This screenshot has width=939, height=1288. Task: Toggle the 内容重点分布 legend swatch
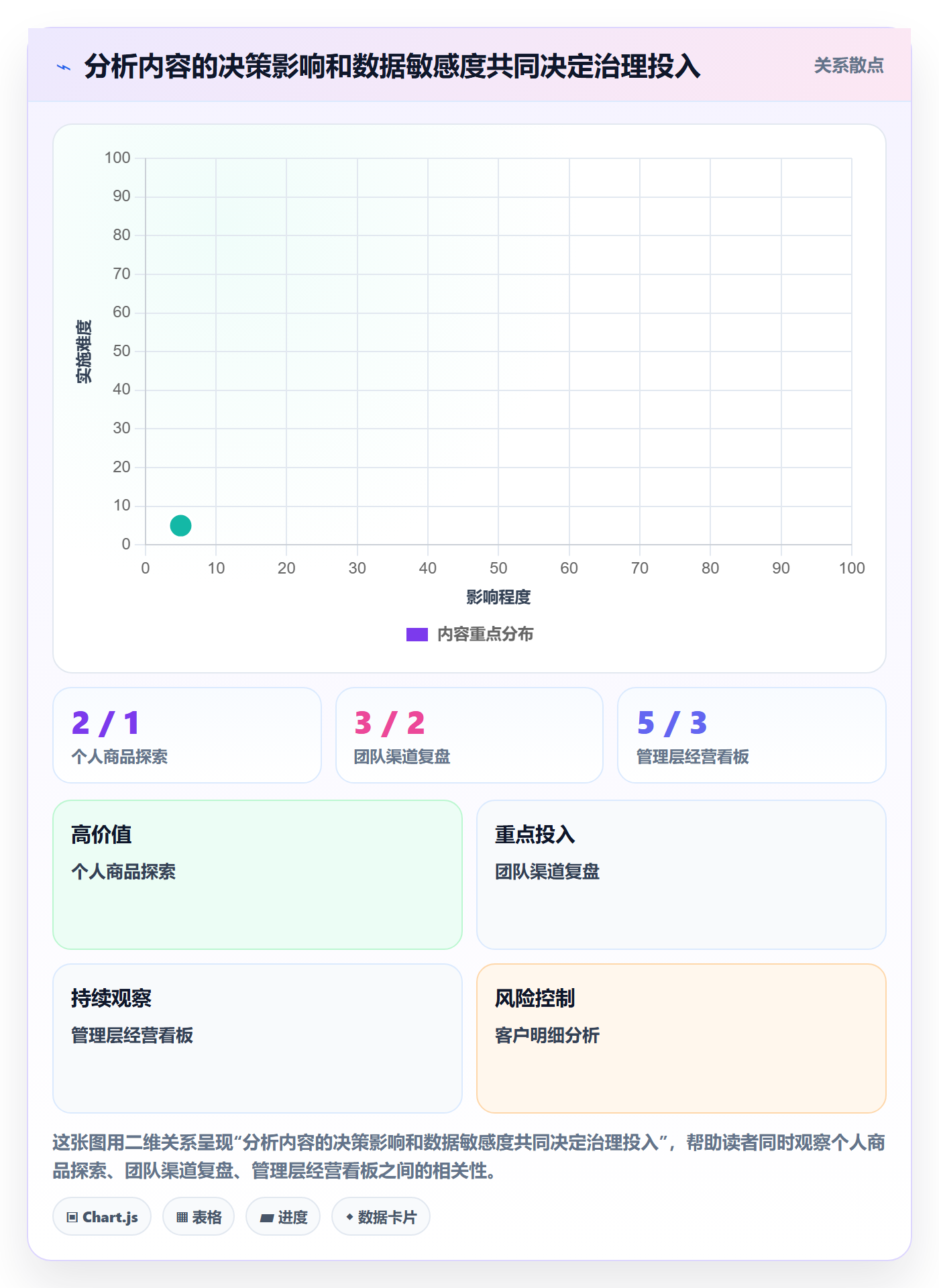[417, 635]
